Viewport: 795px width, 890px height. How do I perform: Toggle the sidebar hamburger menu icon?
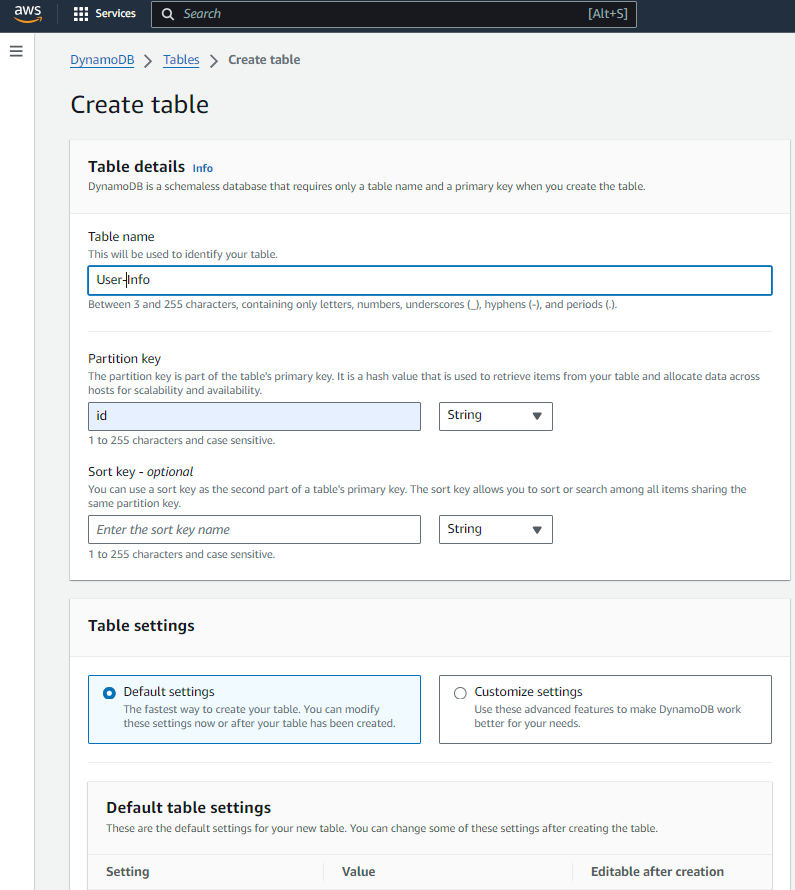[x=16, y=50]
